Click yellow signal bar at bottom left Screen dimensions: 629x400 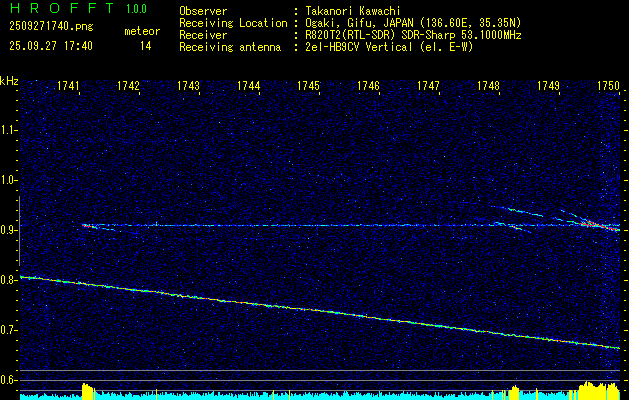pos(87,391)
